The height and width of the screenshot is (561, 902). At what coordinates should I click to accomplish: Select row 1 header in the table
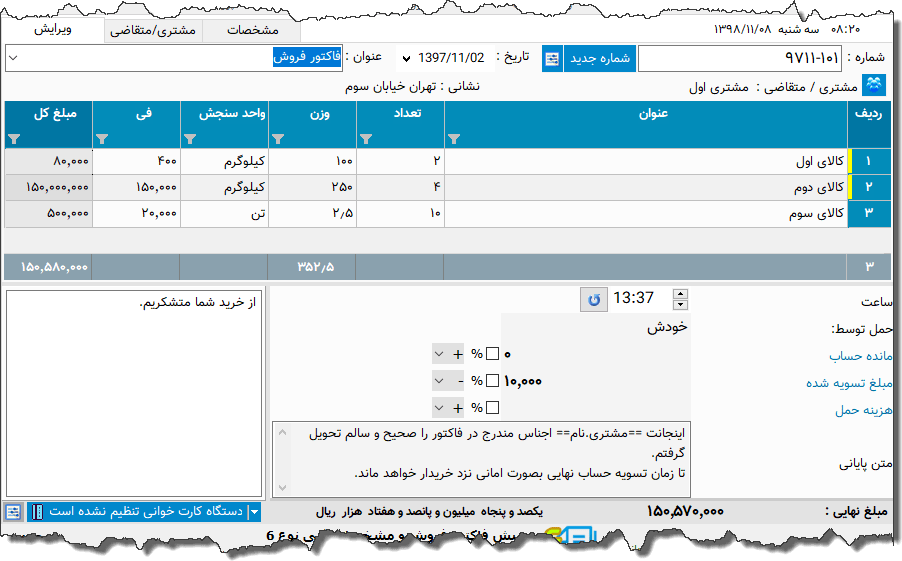(x=869, y=162)
